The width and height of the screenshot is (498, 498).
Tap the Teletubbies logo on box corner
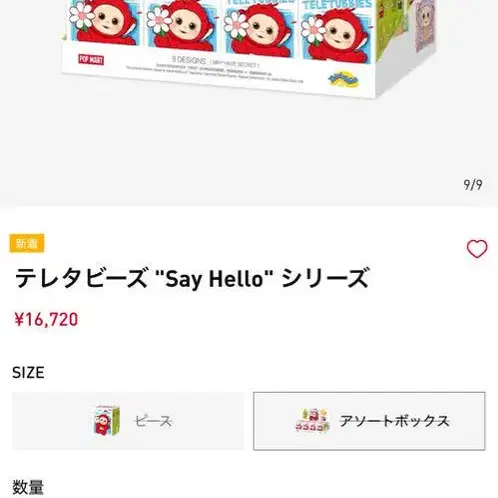click(343, 79)
